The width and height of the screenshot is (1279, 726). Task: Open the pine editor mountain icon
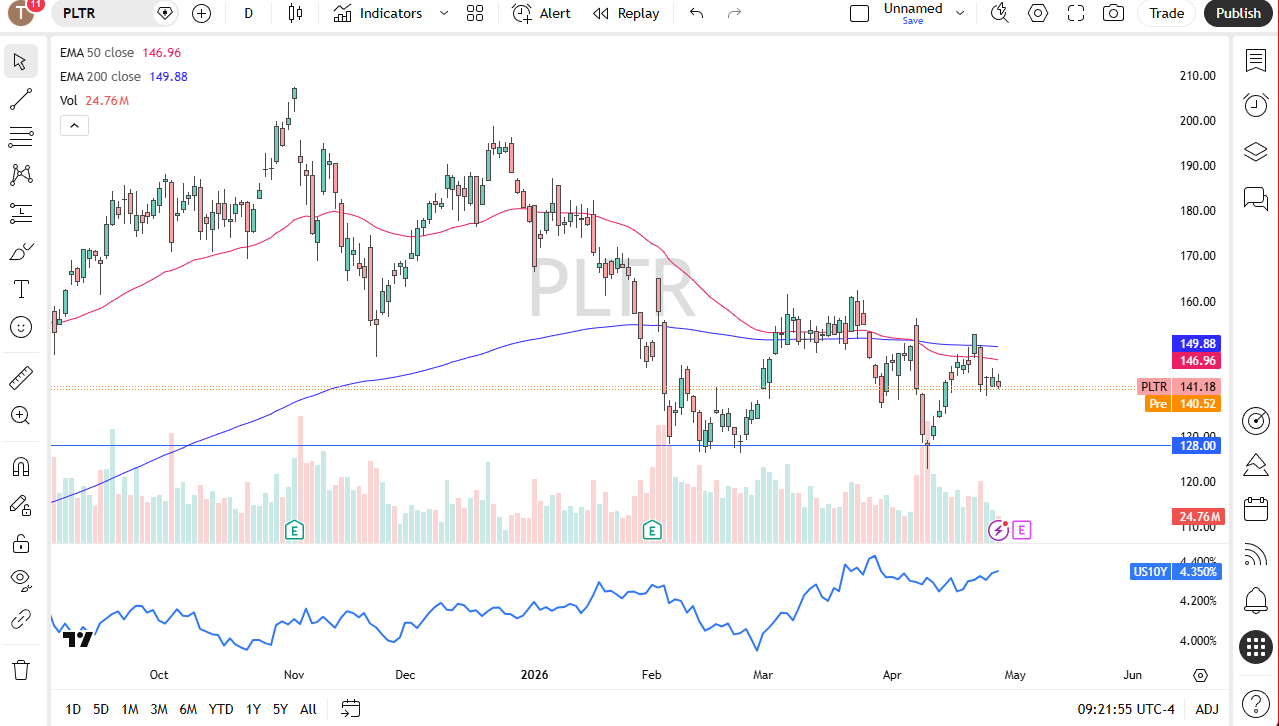(x=1256, y=465)
